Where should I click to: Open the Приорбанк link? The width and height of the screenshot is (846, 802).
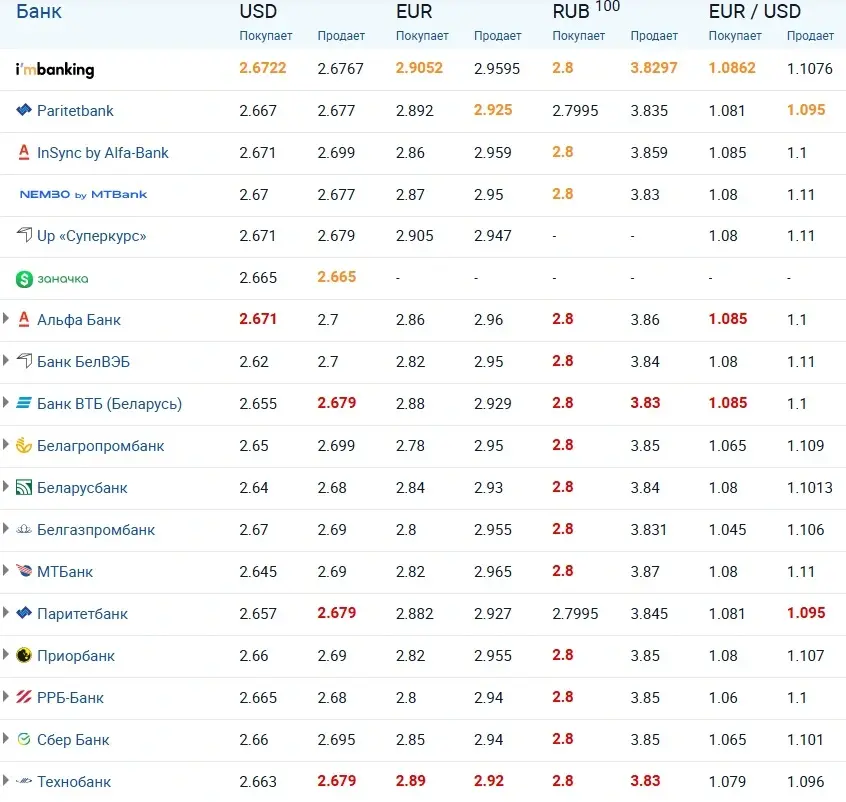[76, 656]
